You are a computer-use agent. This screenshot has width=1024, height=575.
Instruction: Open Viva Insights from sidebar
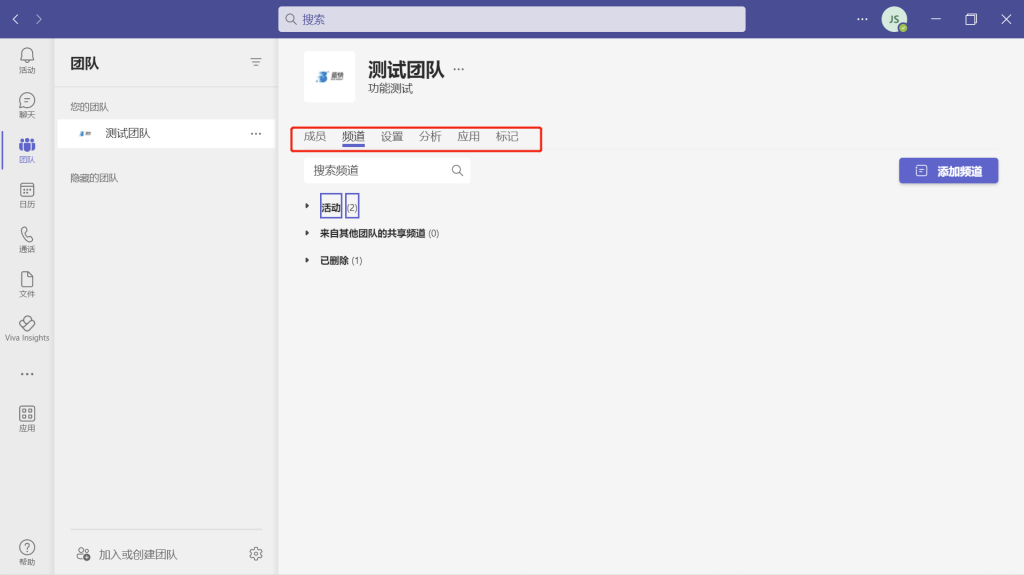click(27, 329)
